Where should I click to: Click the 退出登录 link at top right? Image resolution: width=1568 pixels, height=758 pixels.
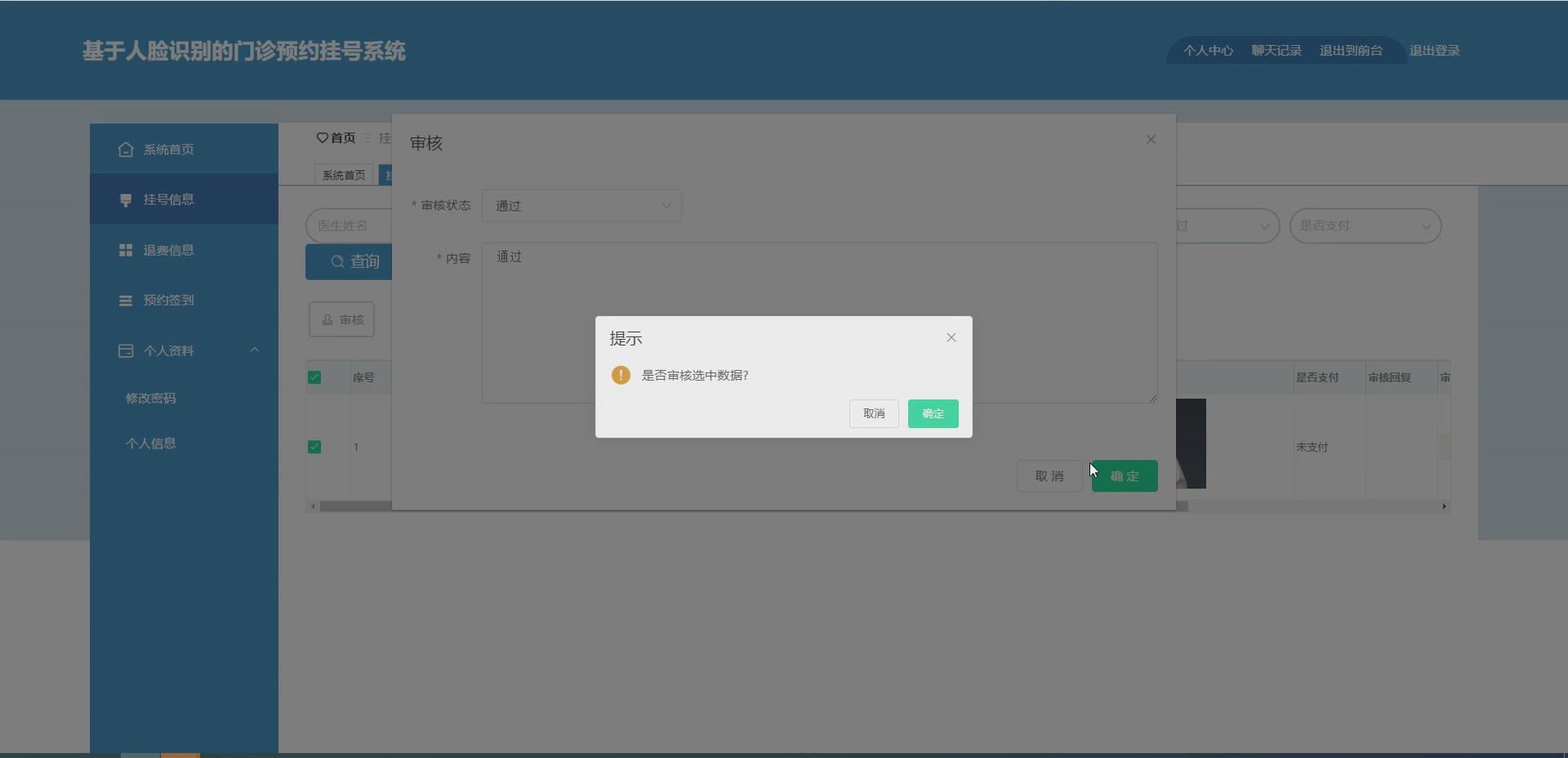(1435, 50)
